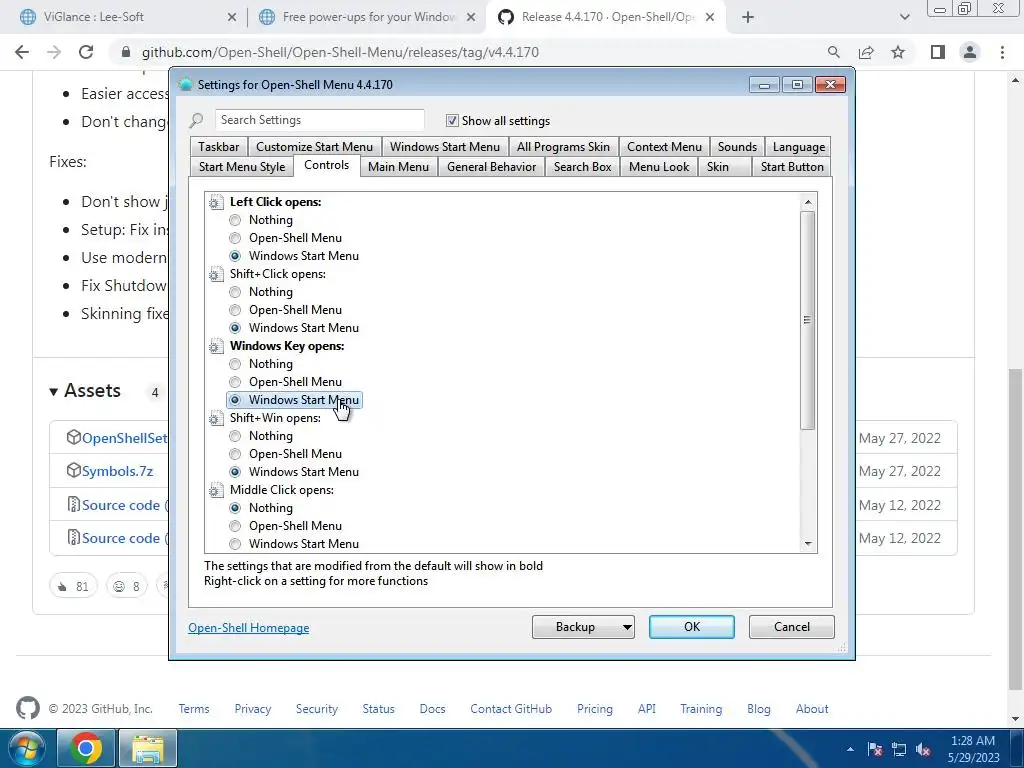Click the Chrome address bar URL
The width and height of the screenshot is (1024, 768).
click(x=340, y=52)
